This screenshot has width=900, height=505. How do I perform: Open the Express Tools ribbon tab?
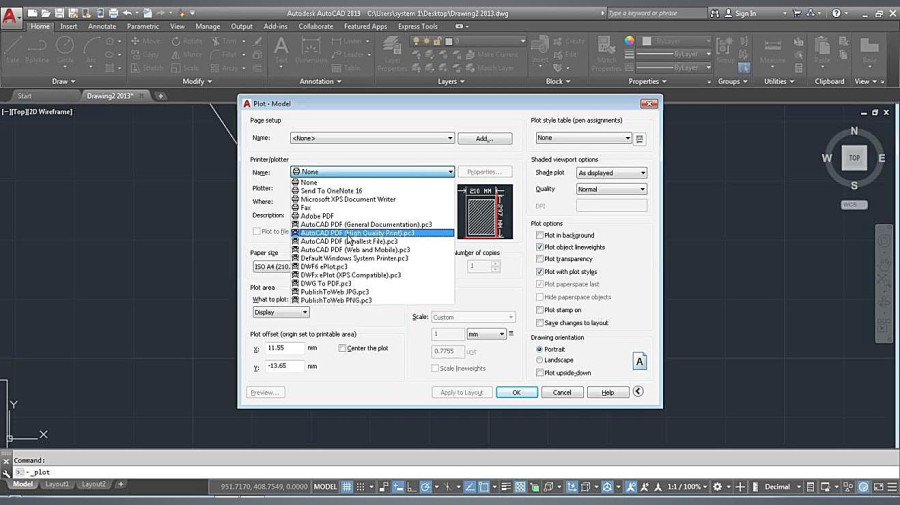click(417, 26)
